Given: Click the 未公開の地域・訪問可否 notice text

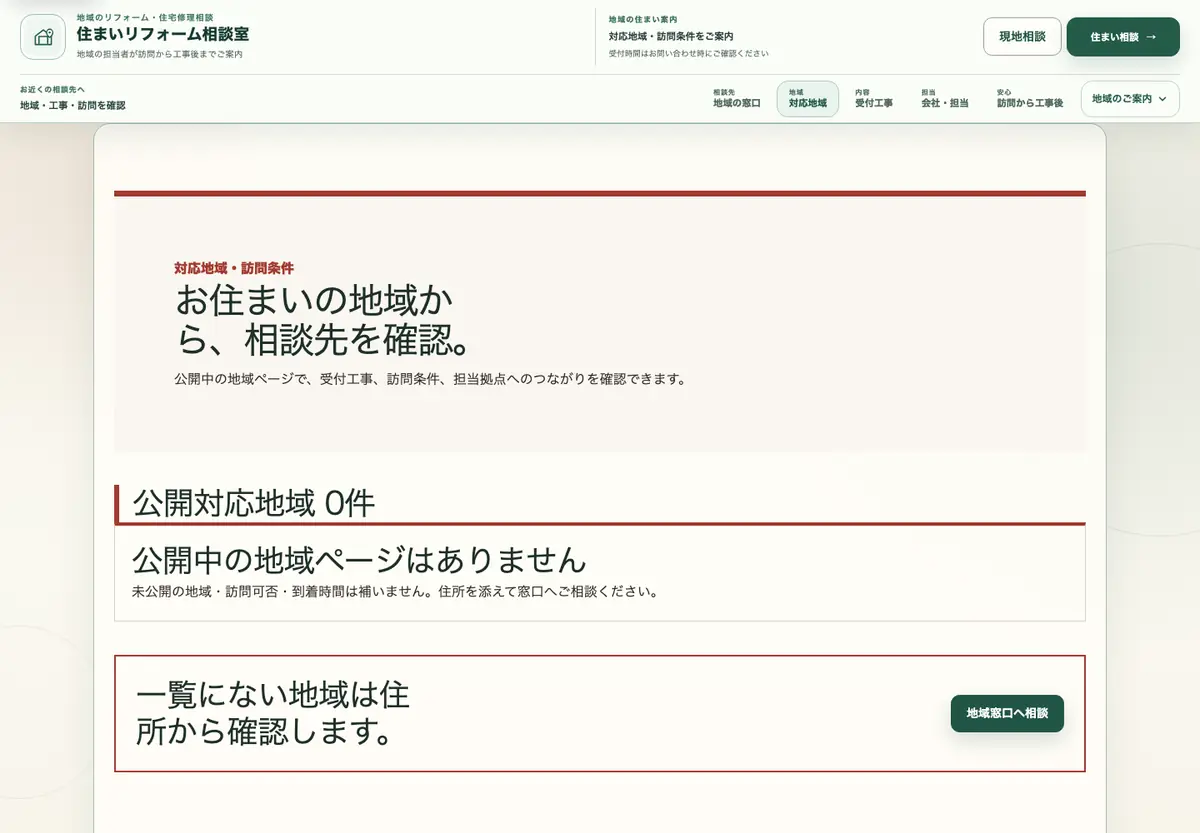Looking at the screenshot, I should [395, 591].
